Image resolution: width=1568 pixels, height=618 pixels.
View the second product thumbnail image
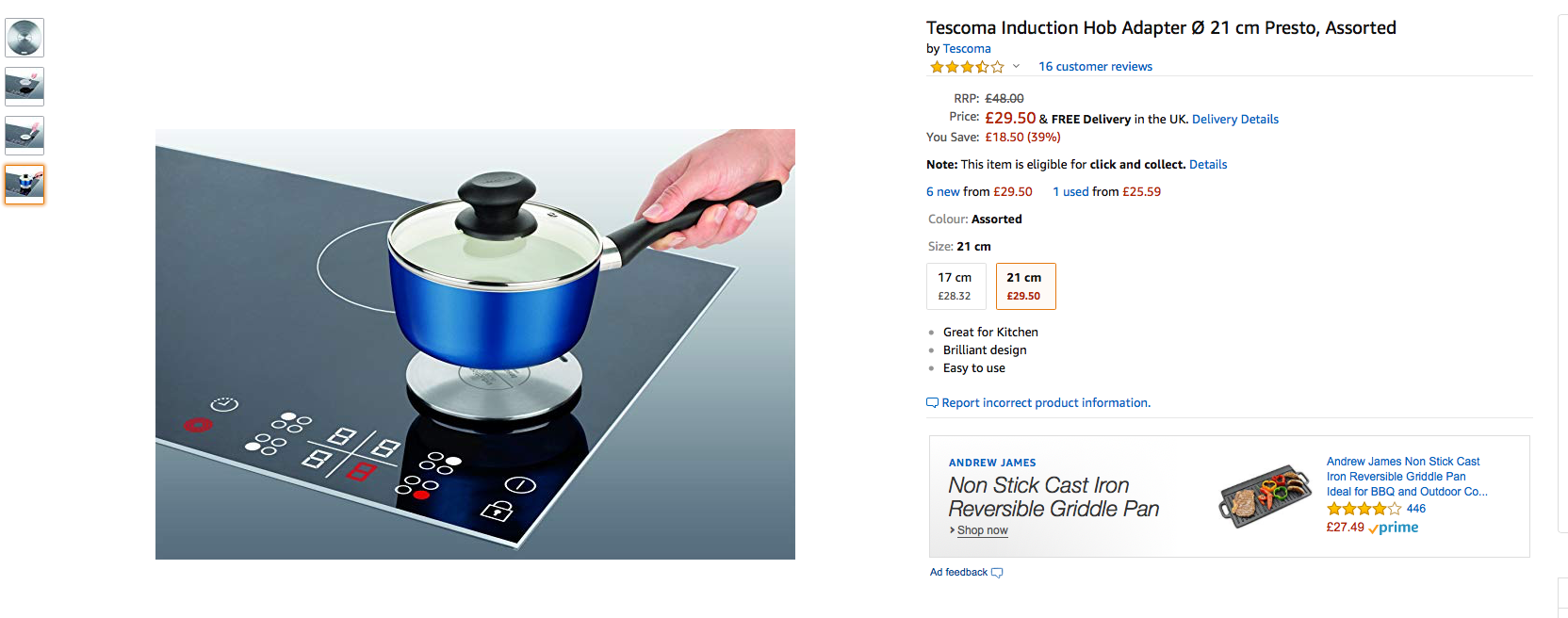click(x=24, y=87)
